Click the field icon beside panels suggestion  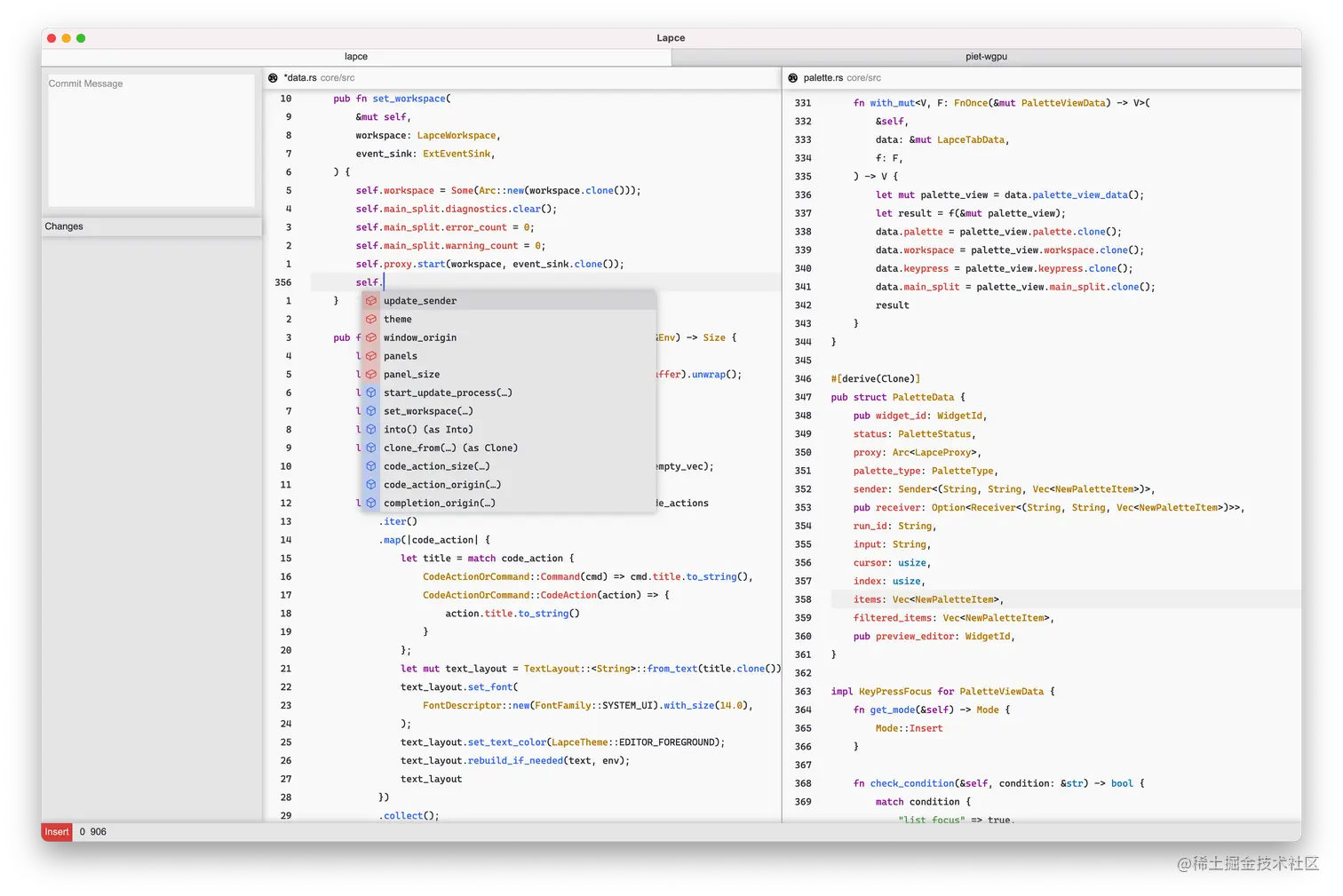371,356
